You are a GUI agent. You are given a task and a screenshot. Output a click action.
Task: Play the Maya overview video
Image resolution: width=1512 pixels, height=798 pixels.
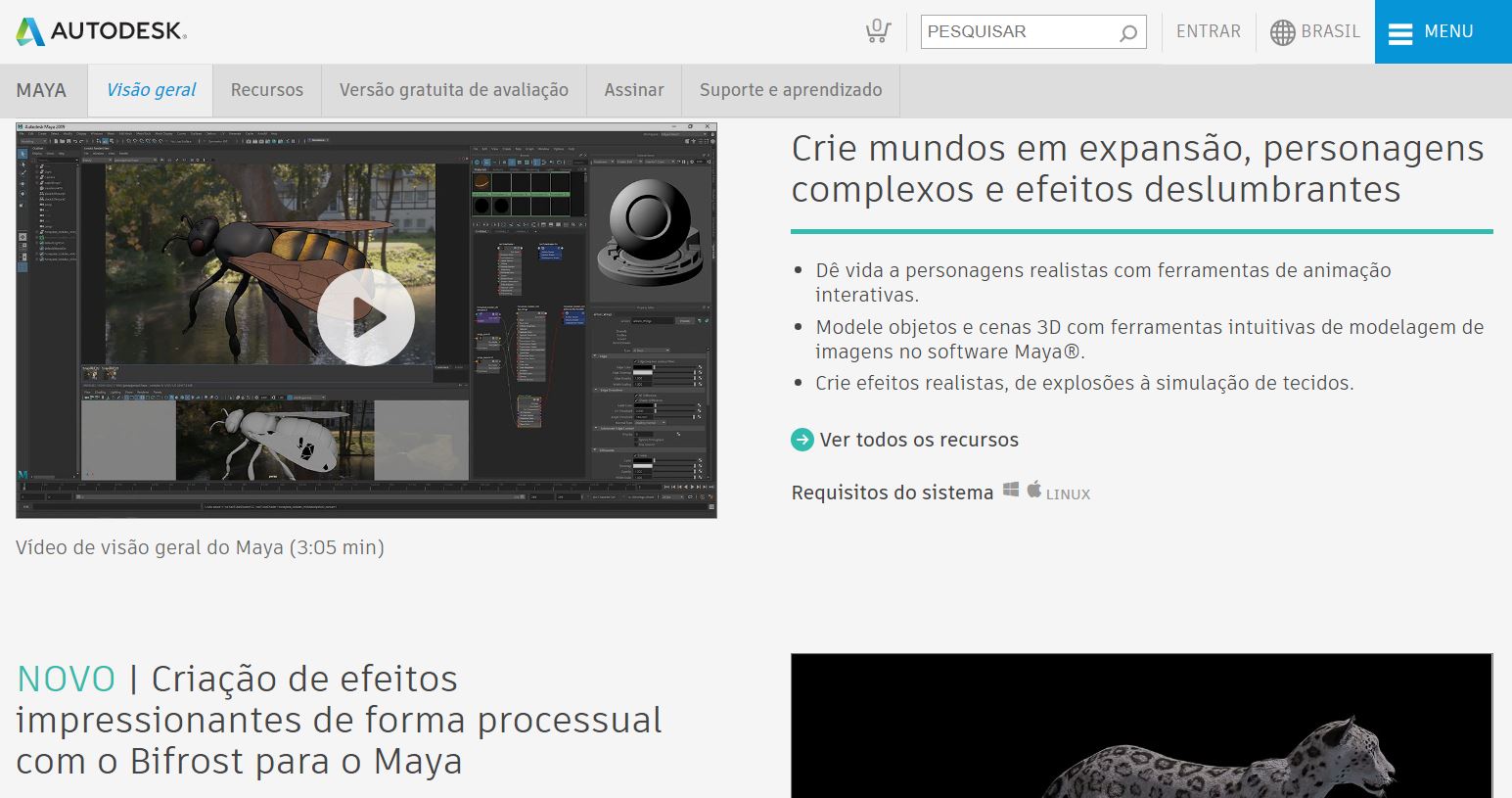pos(366,317)
